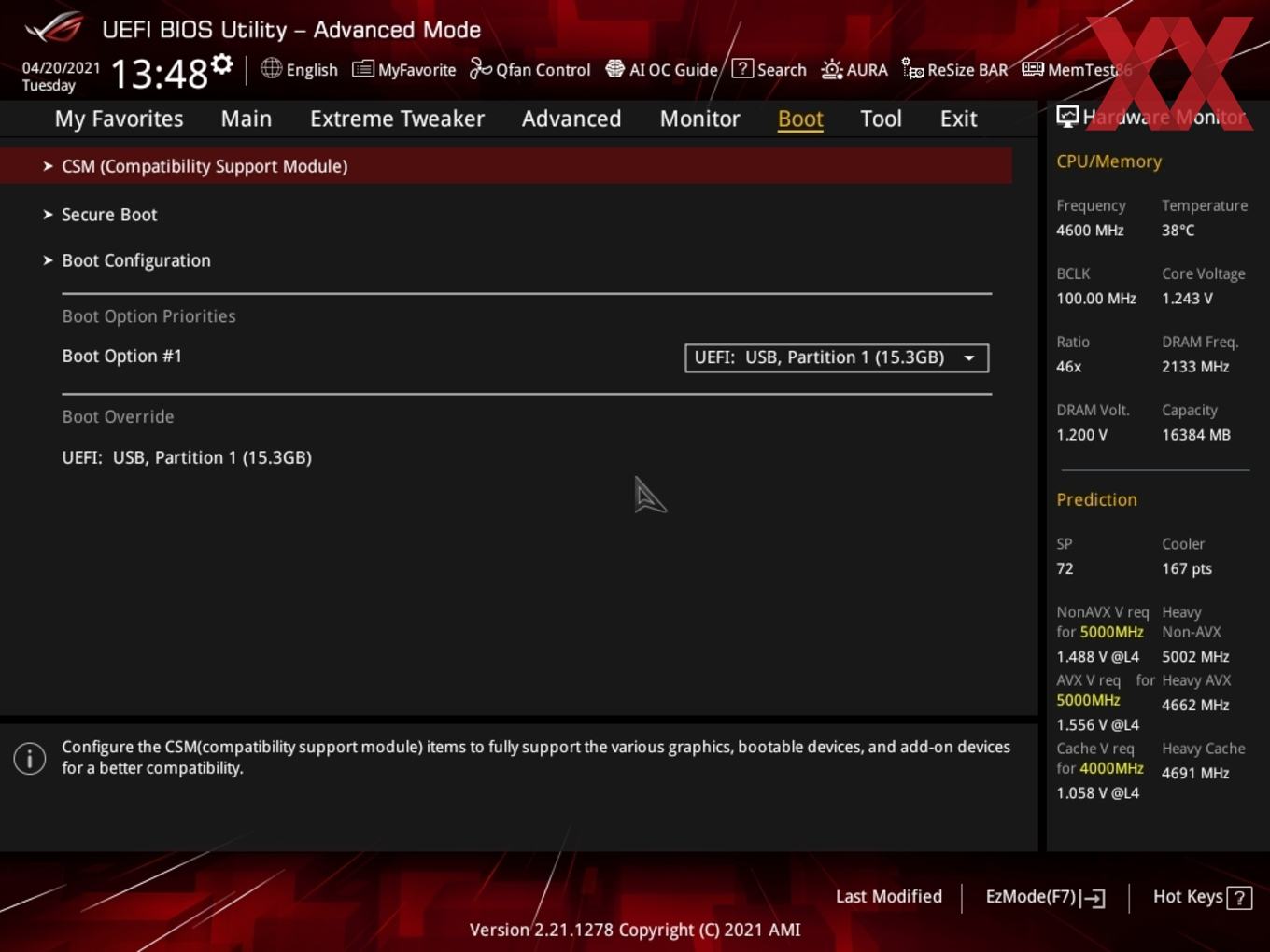
Task: Open the My Favorites tab
Action: (119, 119)
